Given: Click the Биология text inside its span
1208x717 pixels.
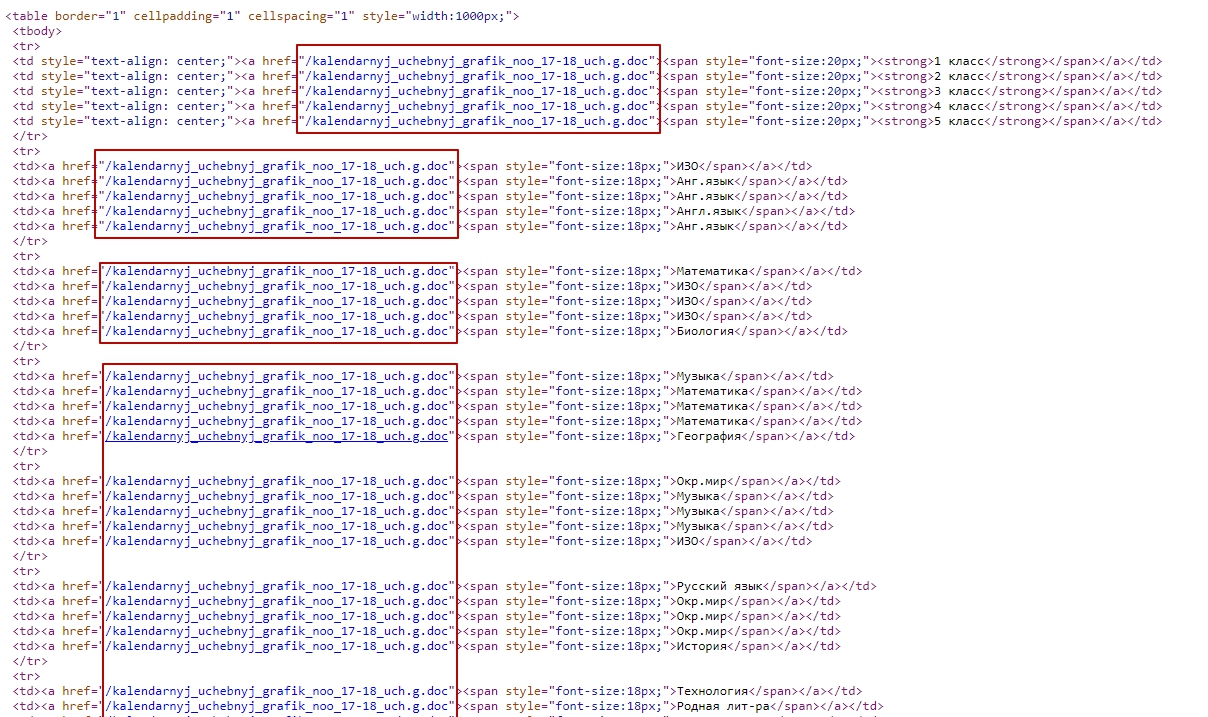Looking at the screenshot, I should click(705, 331).
